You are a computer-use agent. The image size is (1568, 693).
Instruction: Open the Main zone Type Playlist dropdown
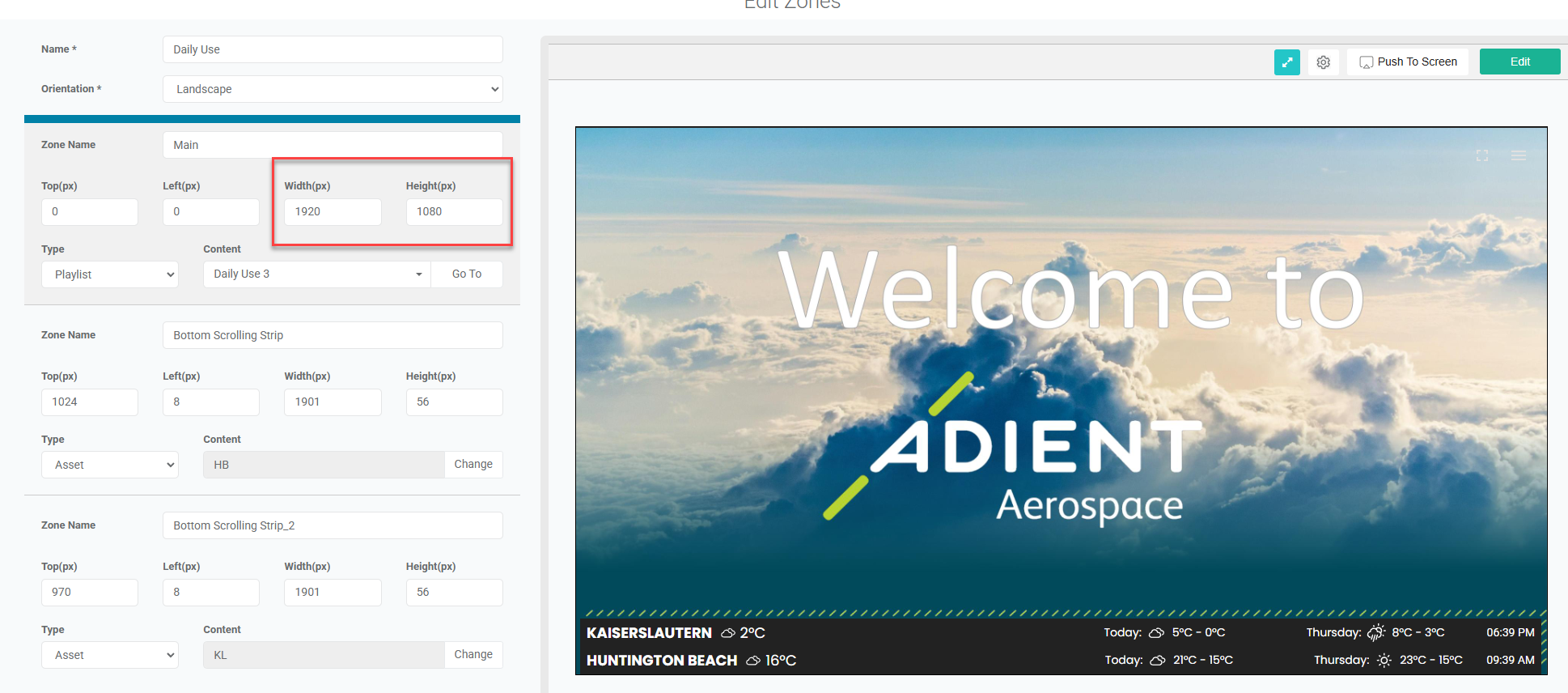pos(110,274)
